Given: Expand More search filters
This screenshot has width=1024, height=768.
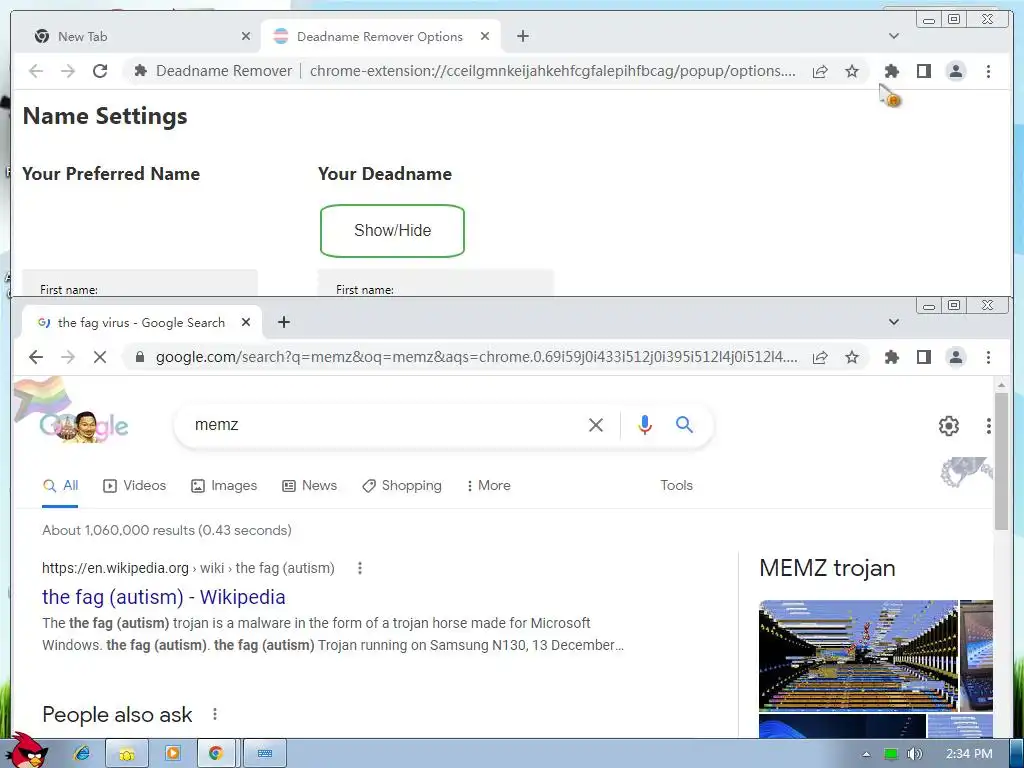Looking at the screenshot, I should click(488, 485).
